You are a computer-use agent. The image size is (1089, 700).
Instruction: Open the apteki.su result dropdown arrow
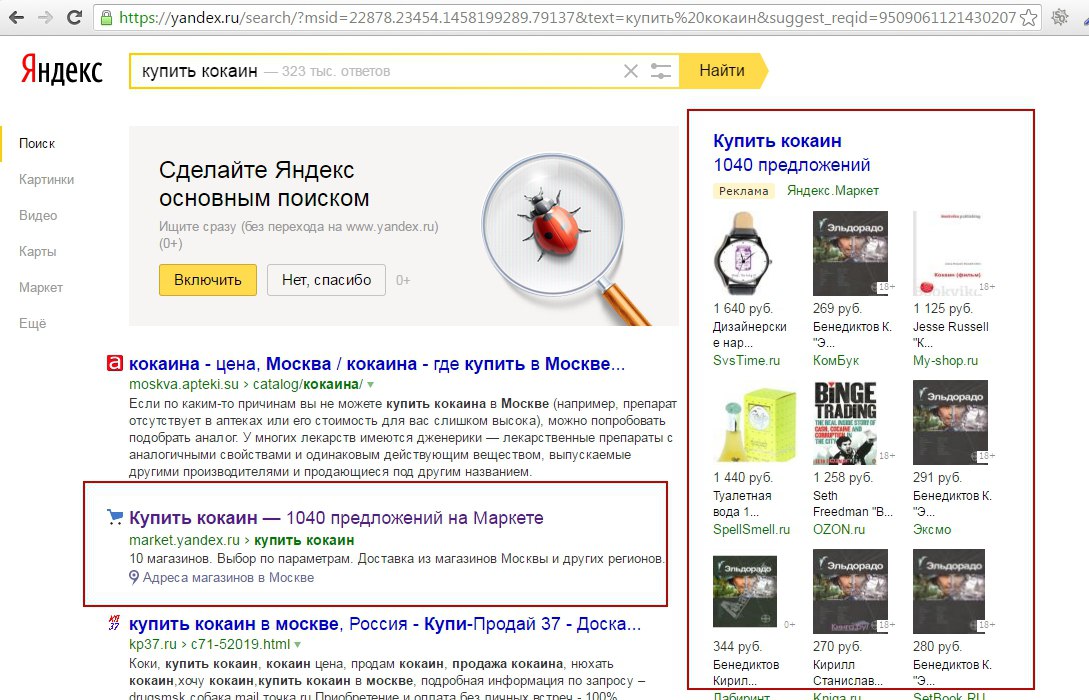point(370,385)
